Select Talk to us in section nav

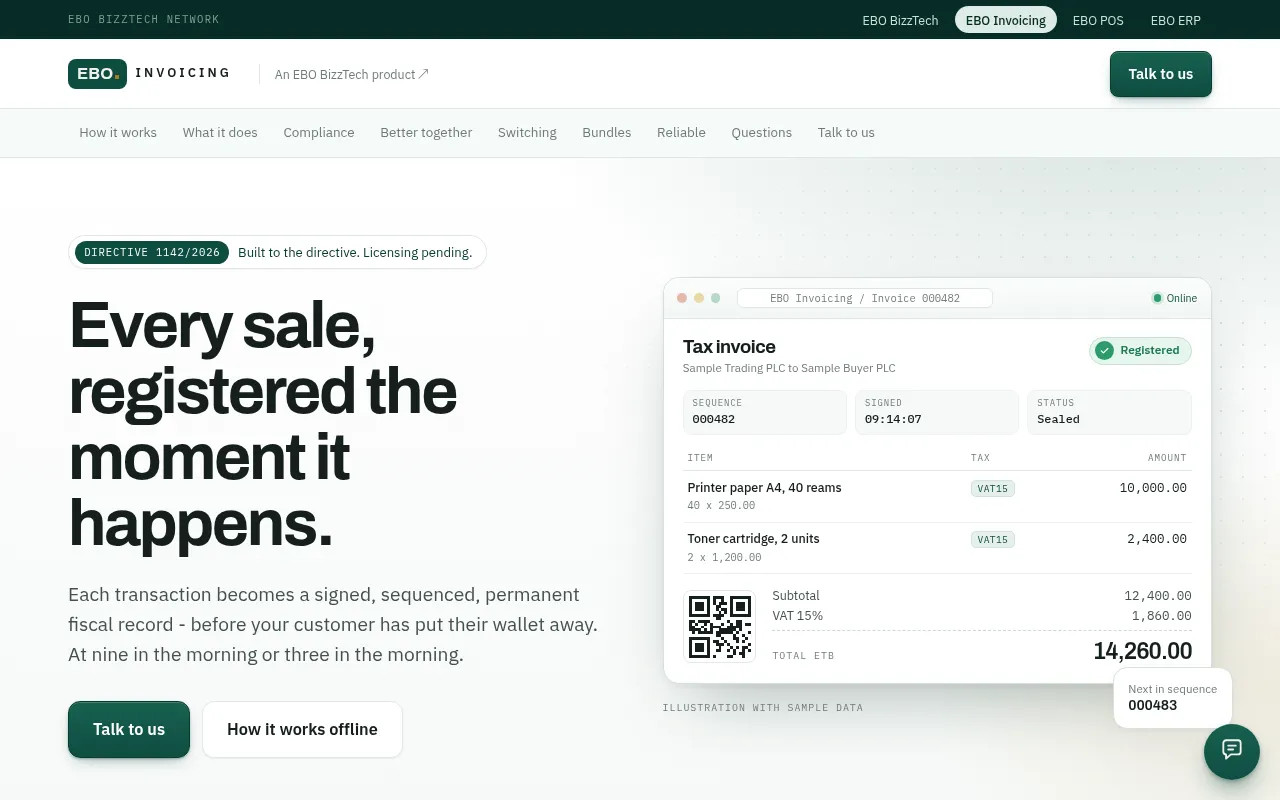[846, 133]
